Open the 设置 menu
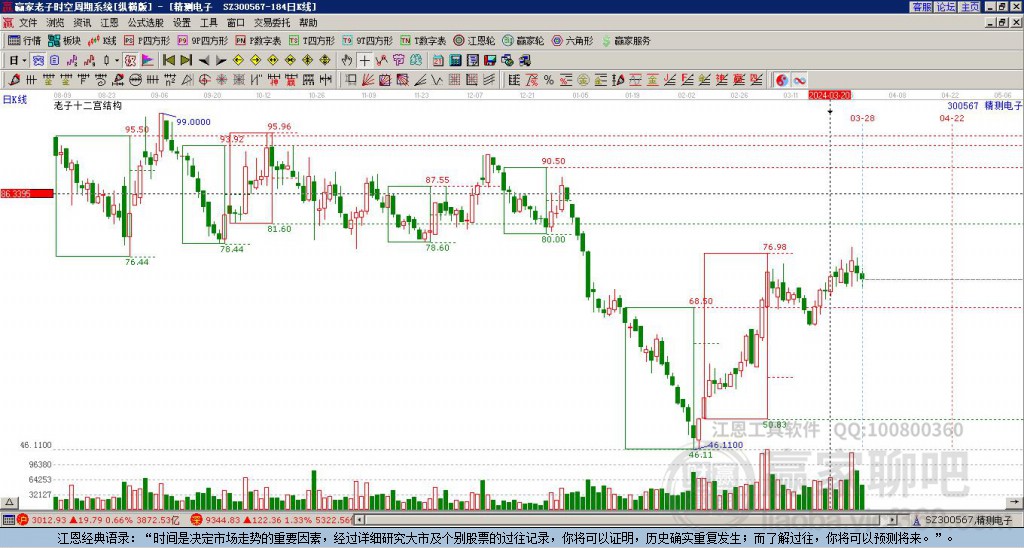The width and height of the screenshot is (1024, 548). click(x=182, y=23)
